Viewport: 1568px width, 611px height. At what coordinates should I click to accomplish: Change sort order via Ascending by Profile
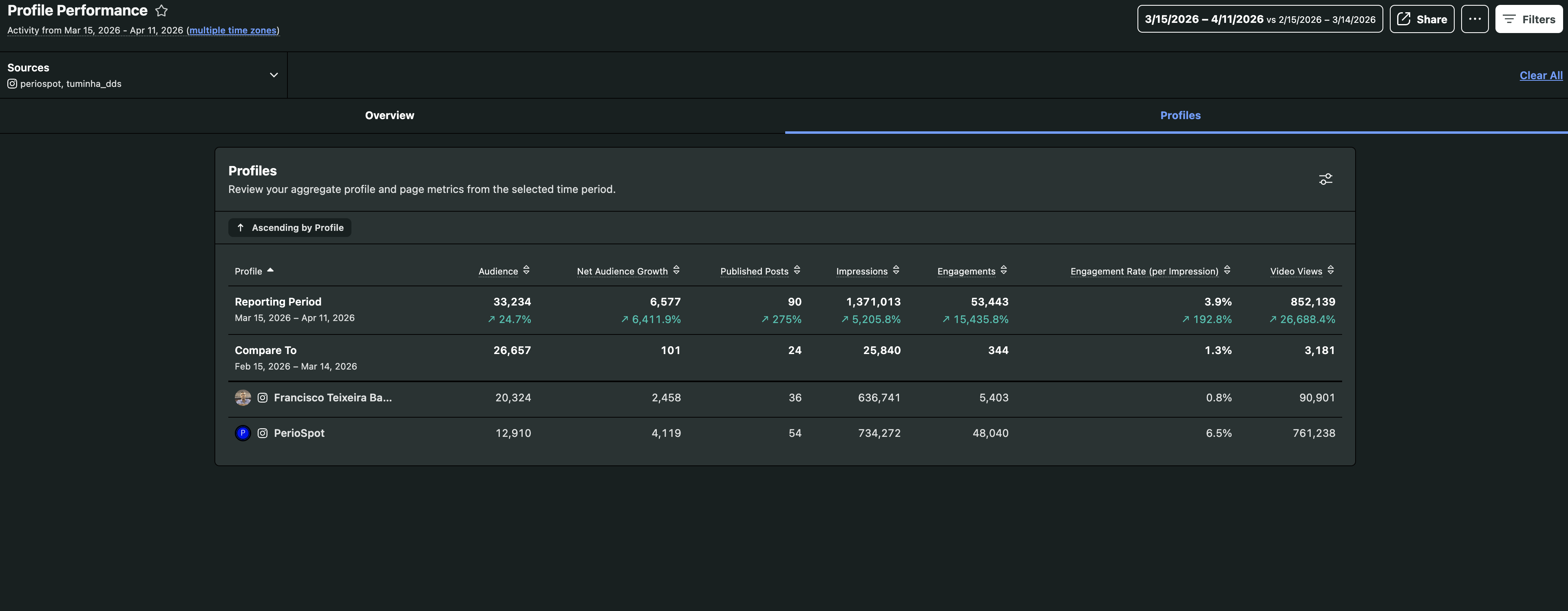coord(289,227)
